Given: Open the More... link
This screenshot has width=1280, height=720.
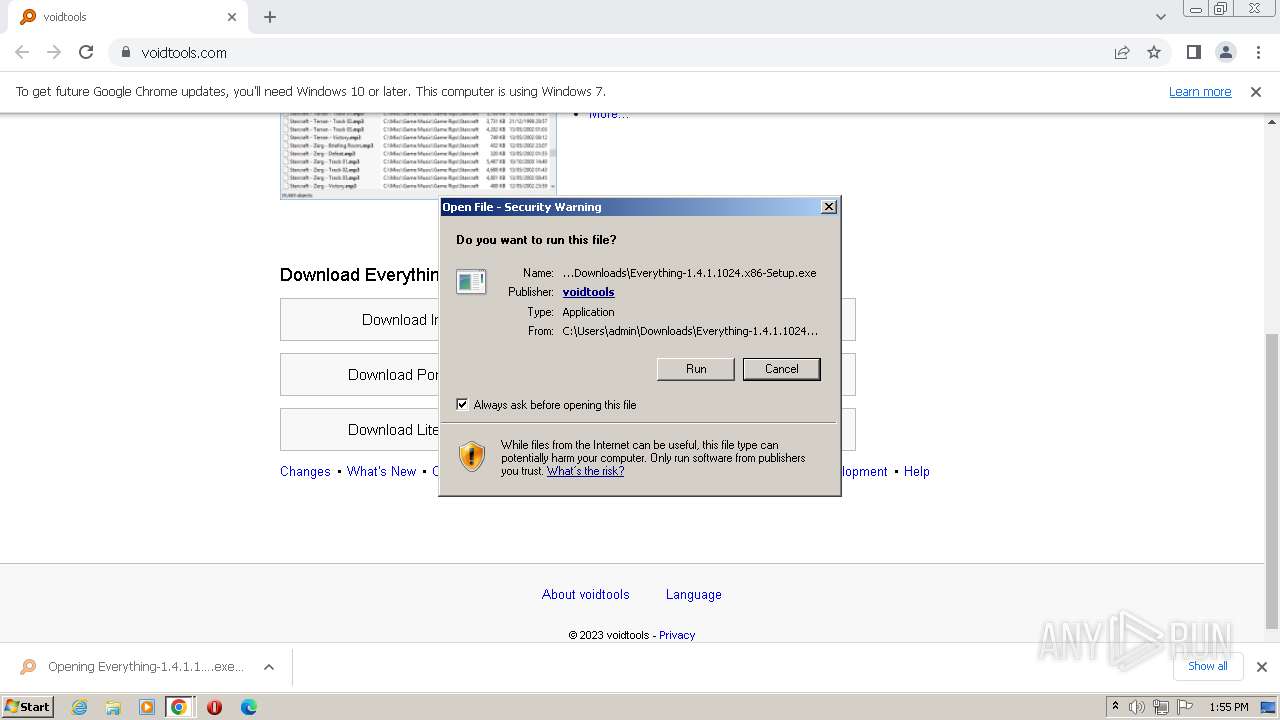Looking at the screenshot, I should click(609, 114).
